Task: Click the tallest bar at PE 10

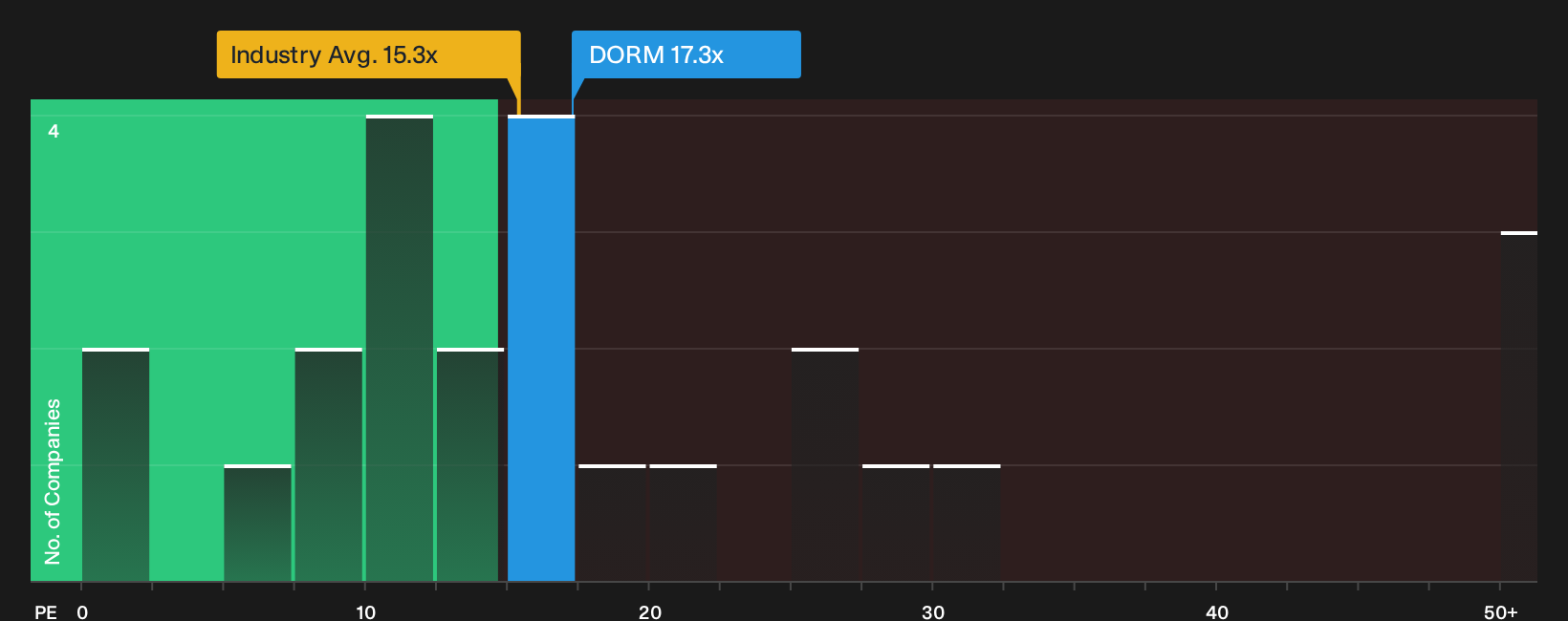Action: point(400,349)
